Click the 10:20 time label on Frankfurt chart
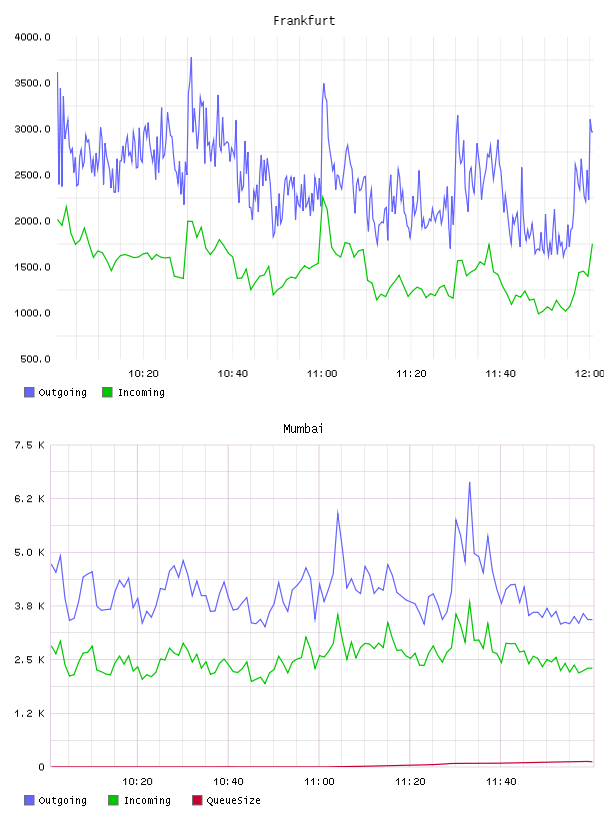 [x=143, y=374]
